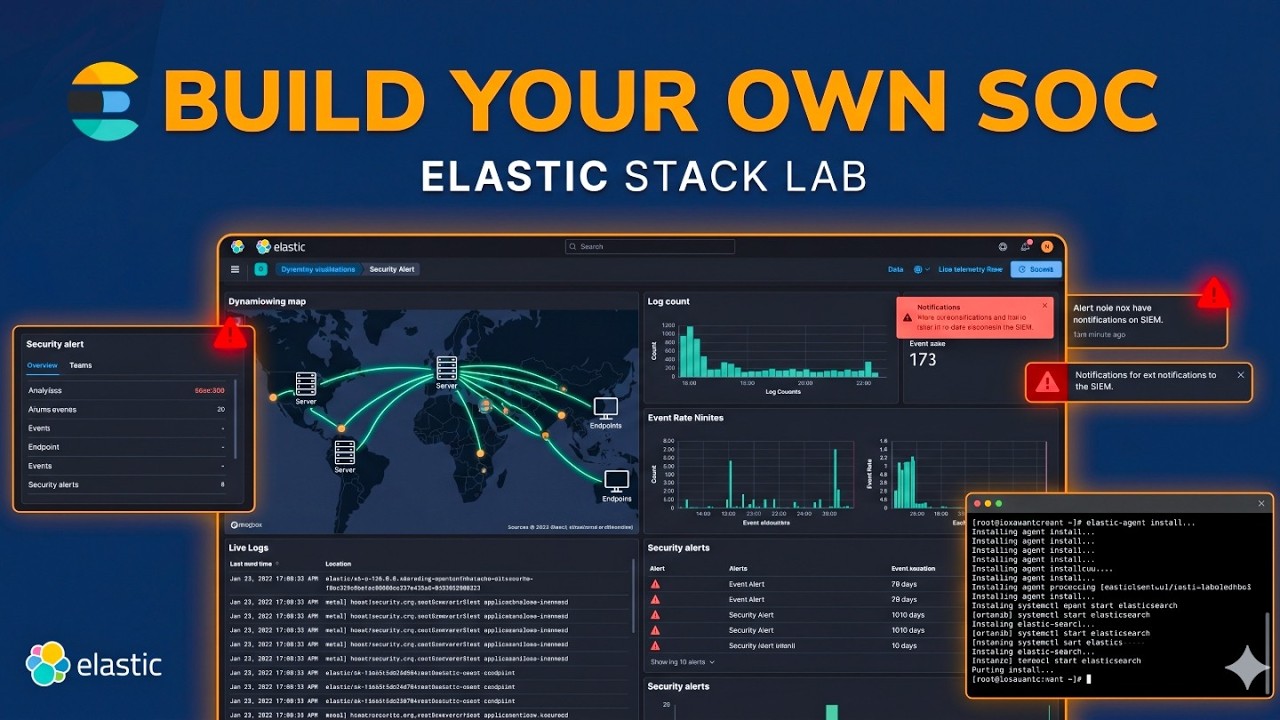Select the Endpoint row in Security alert
The width and height of the screenshot is (1280, 720).
coord(126,447)
